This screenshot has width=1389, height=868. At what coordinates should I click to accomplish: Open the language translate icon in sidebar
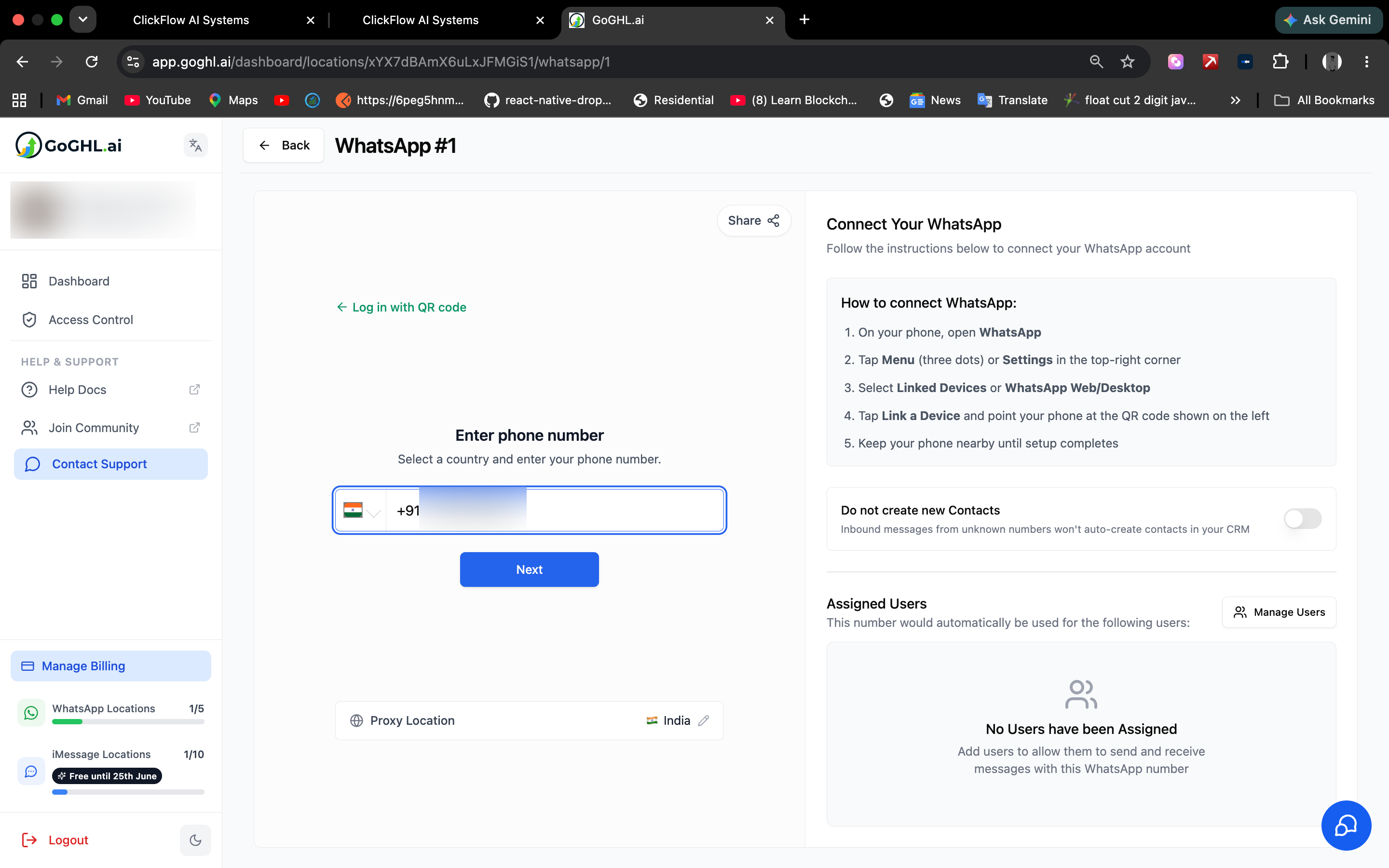click(x=195, y=145)
